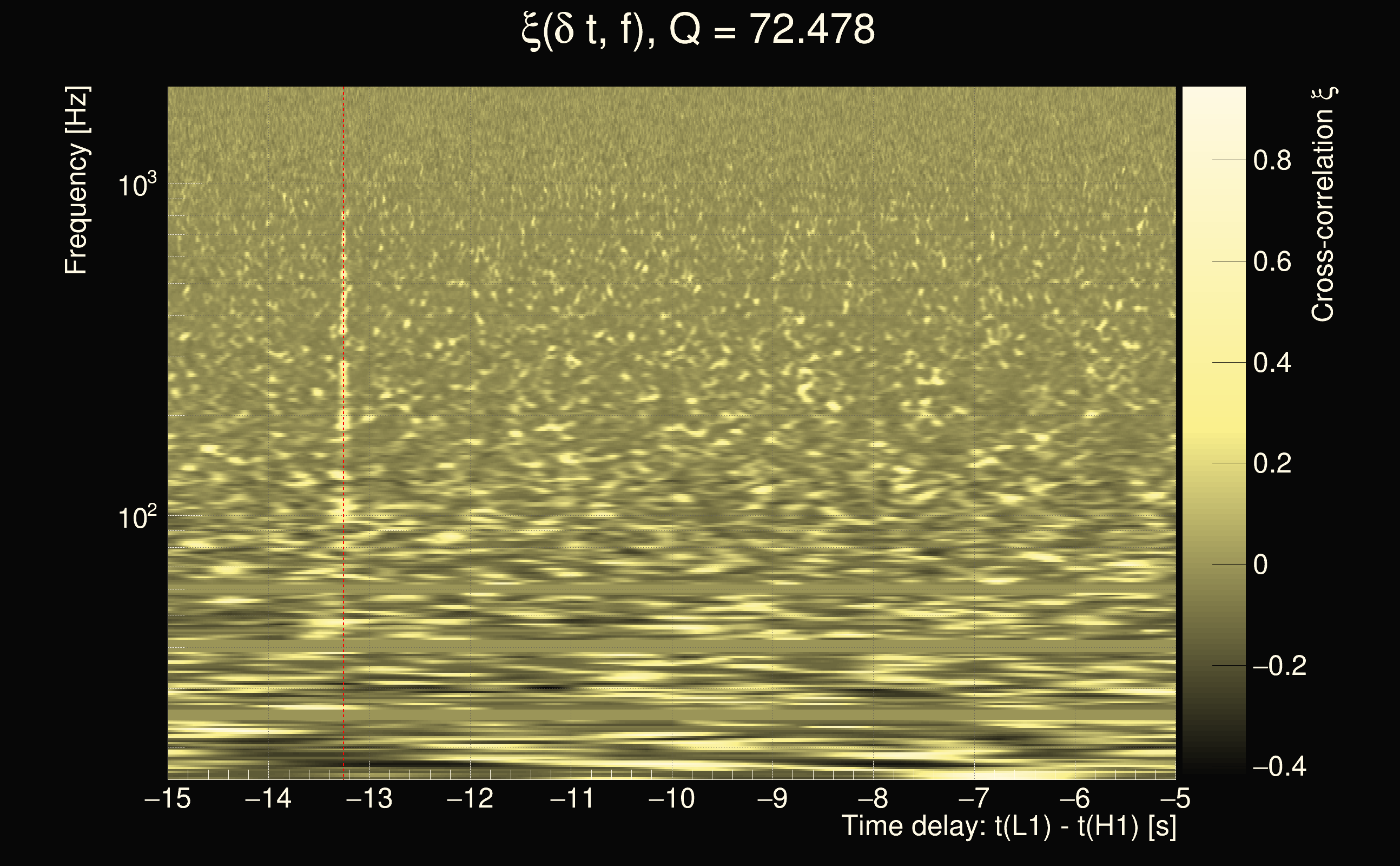Click the −0.4 colorbar tick label
The image size is (1400, 866).
[1279, 766]
